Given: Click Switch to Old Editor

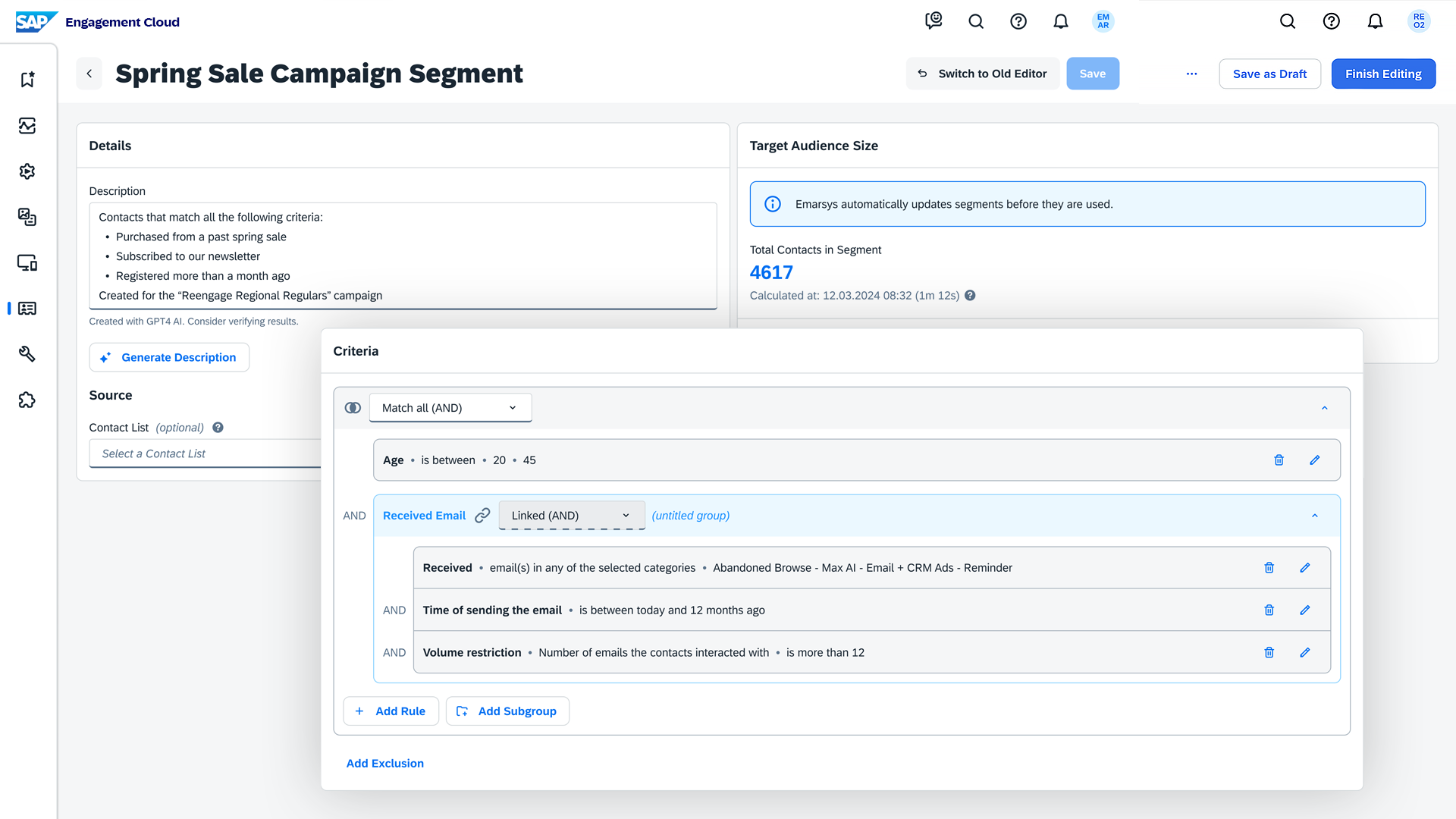Looking at the screenshot, I should [x=983, y=74].
